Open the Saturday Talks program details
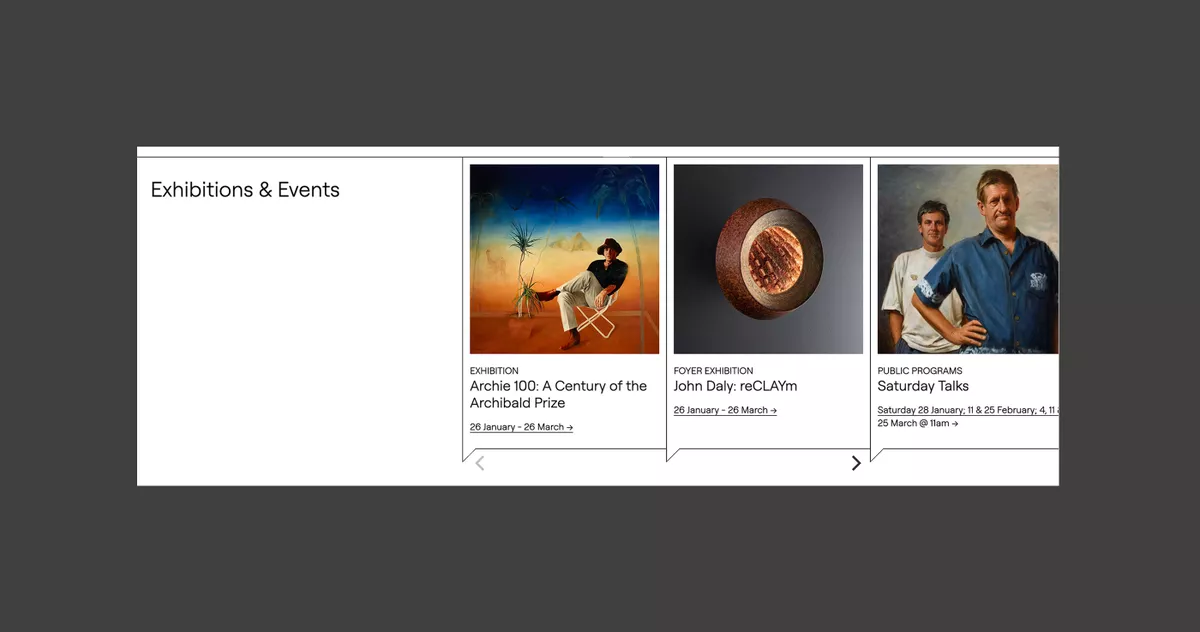The image size is (1200, 632). 922,385
